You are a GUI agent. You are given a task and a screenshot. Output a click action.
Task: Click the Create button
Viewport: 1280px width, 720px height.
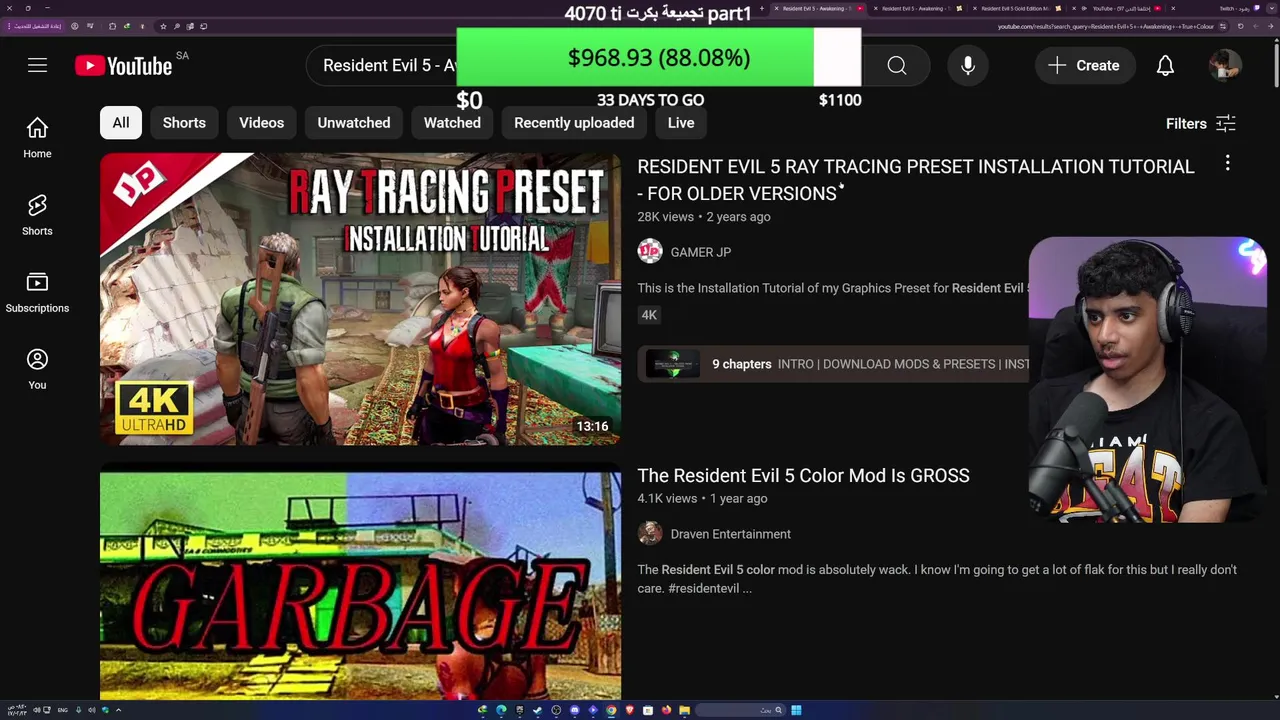coord(1084,65)
